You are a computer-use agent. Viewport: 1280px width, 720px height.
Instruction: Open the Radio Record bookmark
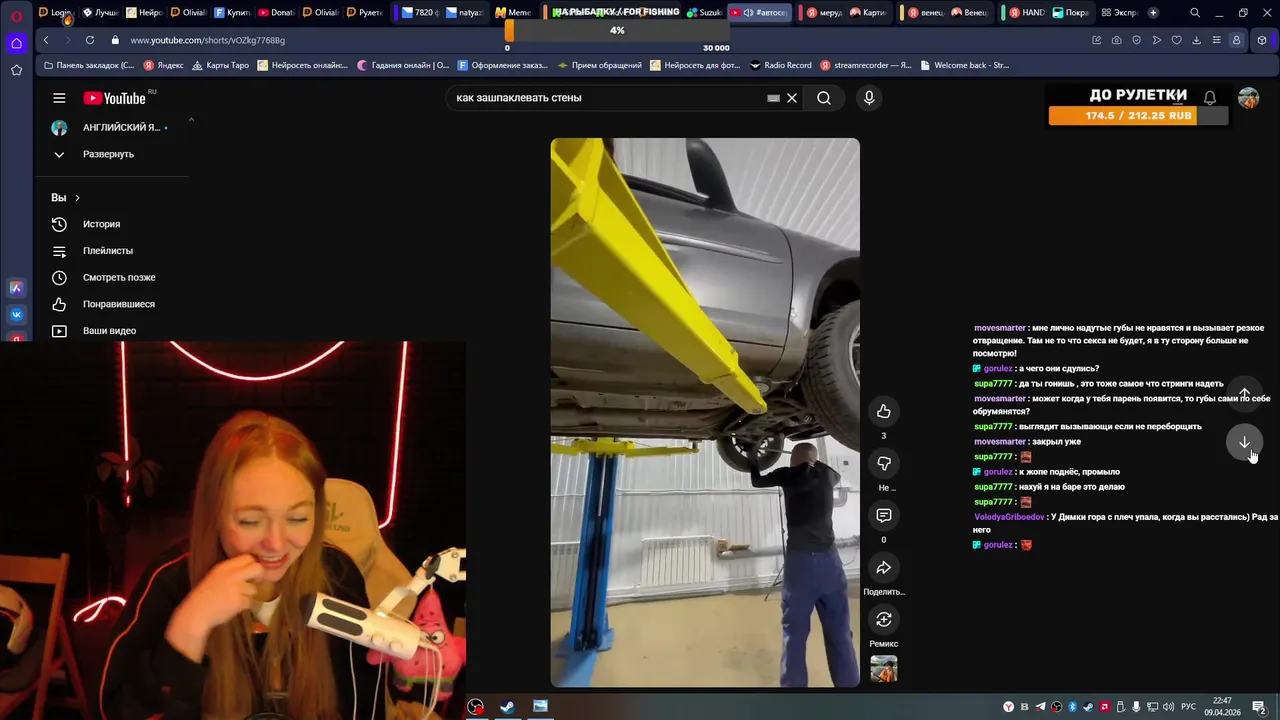(x=781, y=65)
